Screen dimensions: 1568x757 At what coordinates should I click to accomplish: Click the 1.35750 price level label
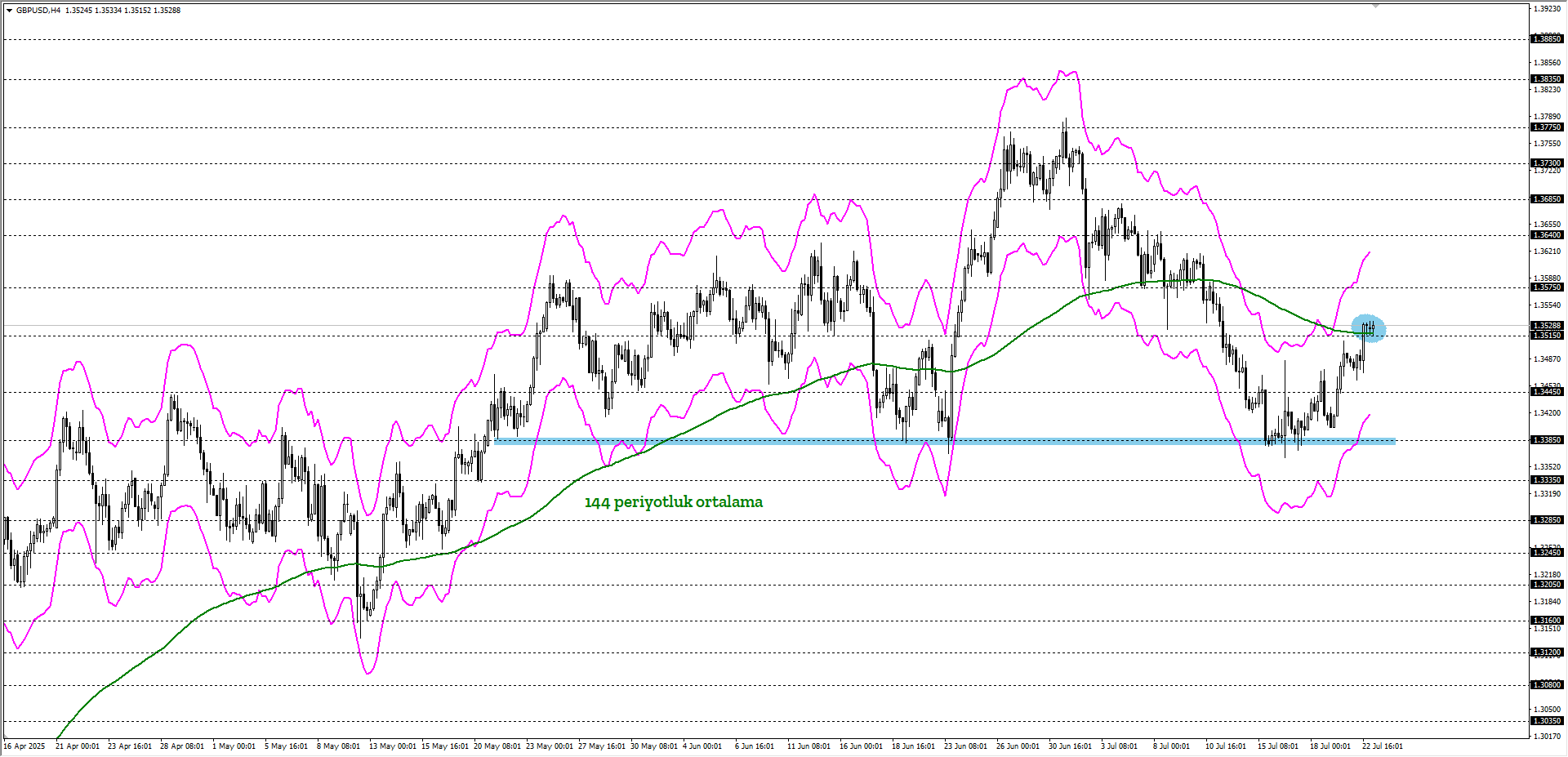point(1546,287)
